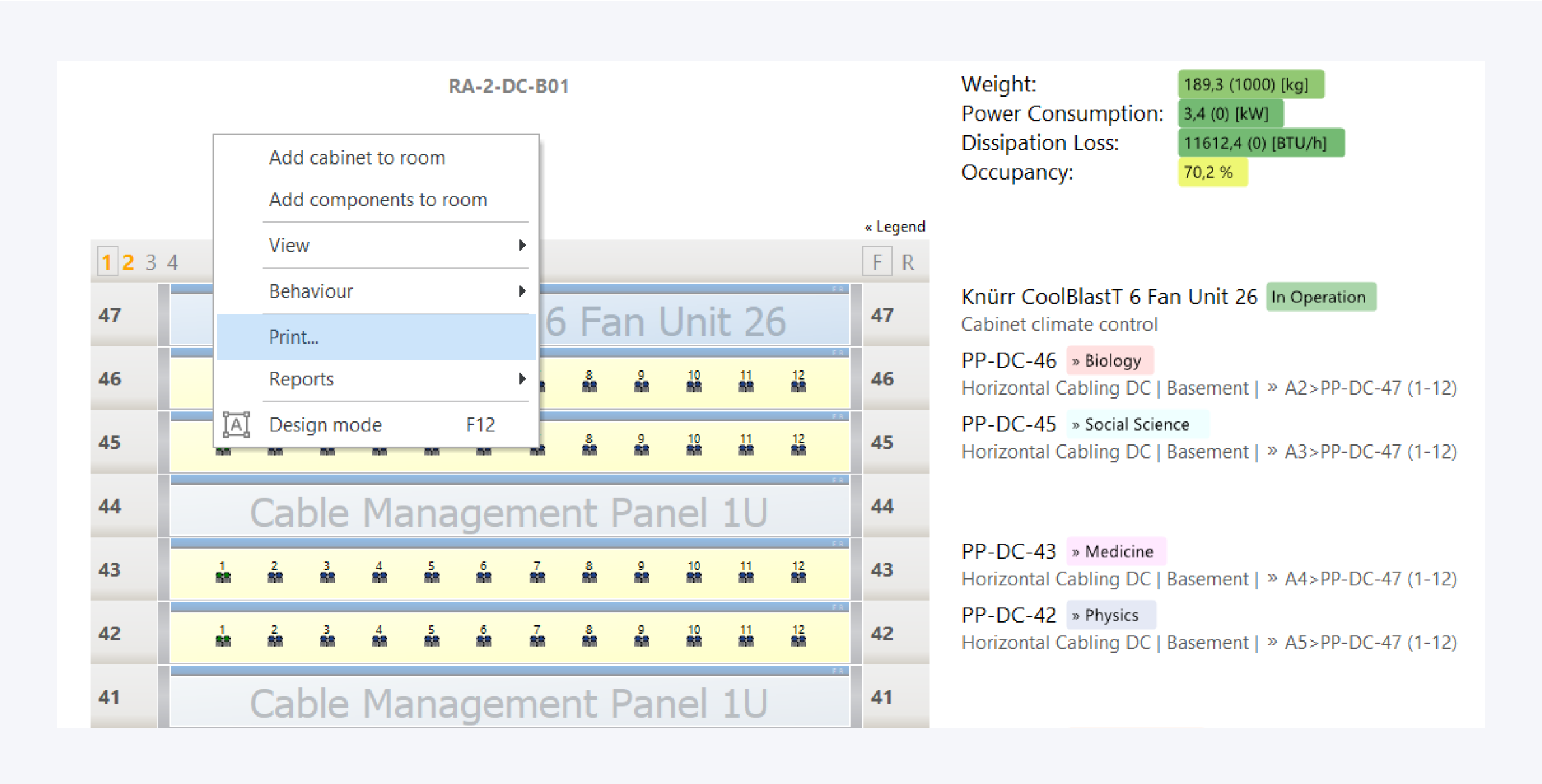This screenshot has width=1542, height=784.
Task: Choose Print... from context menu
Action: [x=294, y=337]
